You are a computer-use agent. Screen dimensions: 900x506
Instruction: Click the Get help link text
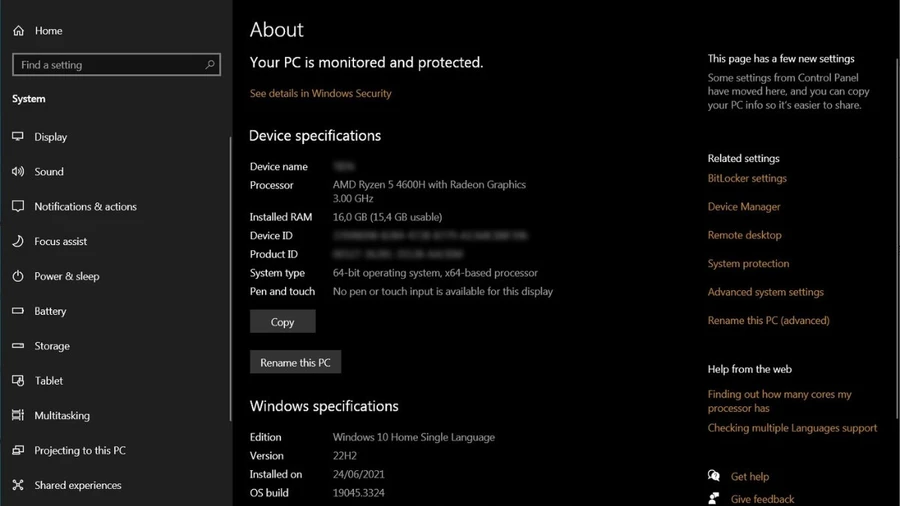(750, 477)
